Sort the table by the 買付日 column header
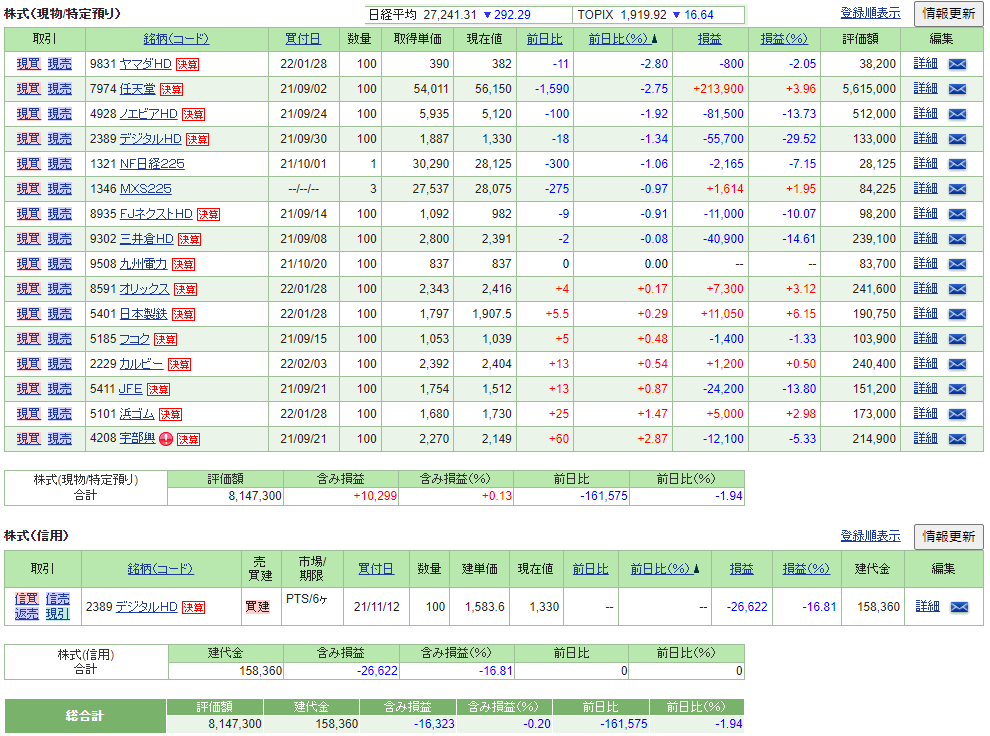Viewport: 990px width, 736px height. [x=302, y=38]
